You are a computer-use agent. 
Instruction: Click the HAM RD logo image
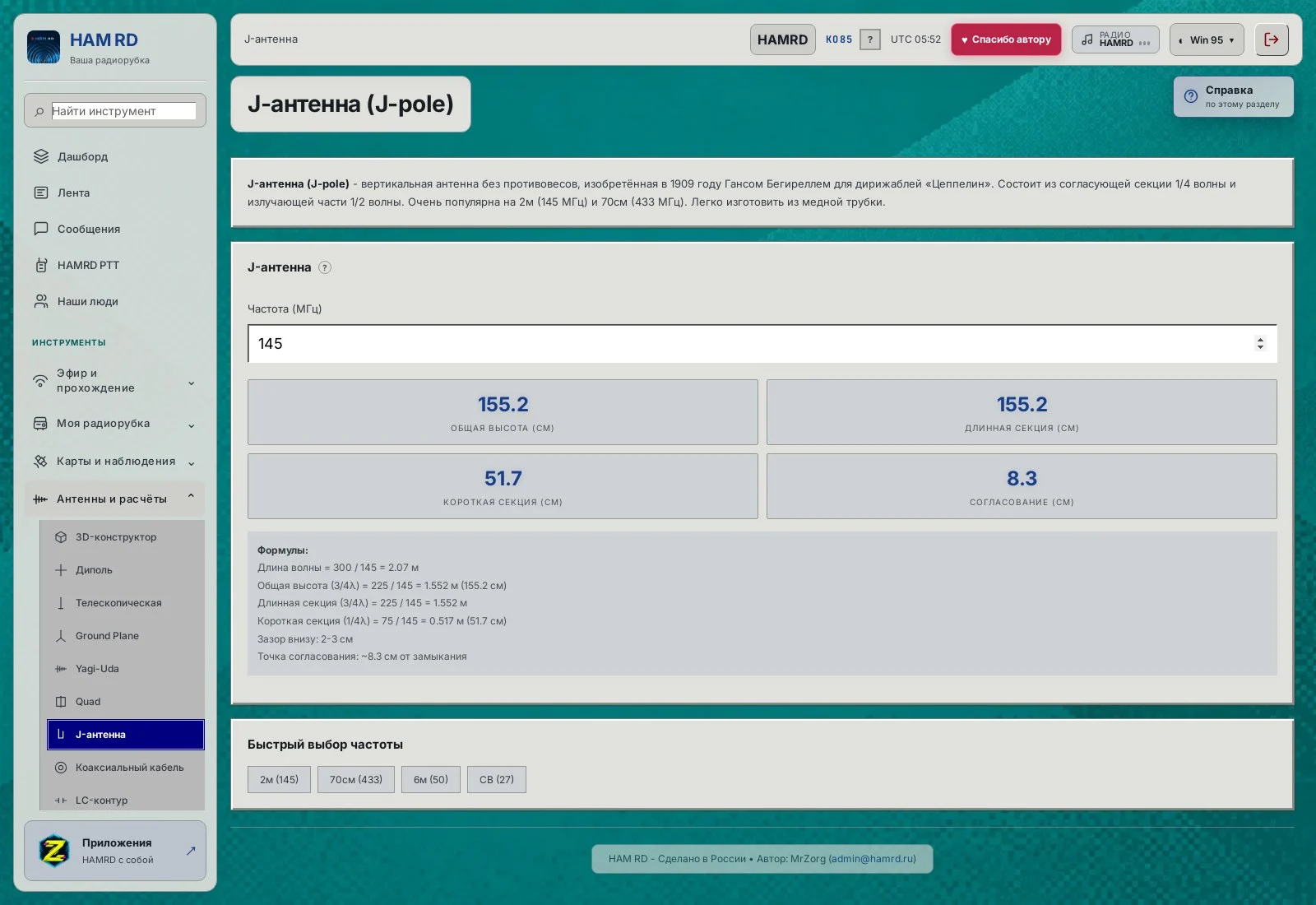pyautogui.click(x=44, y=48)
